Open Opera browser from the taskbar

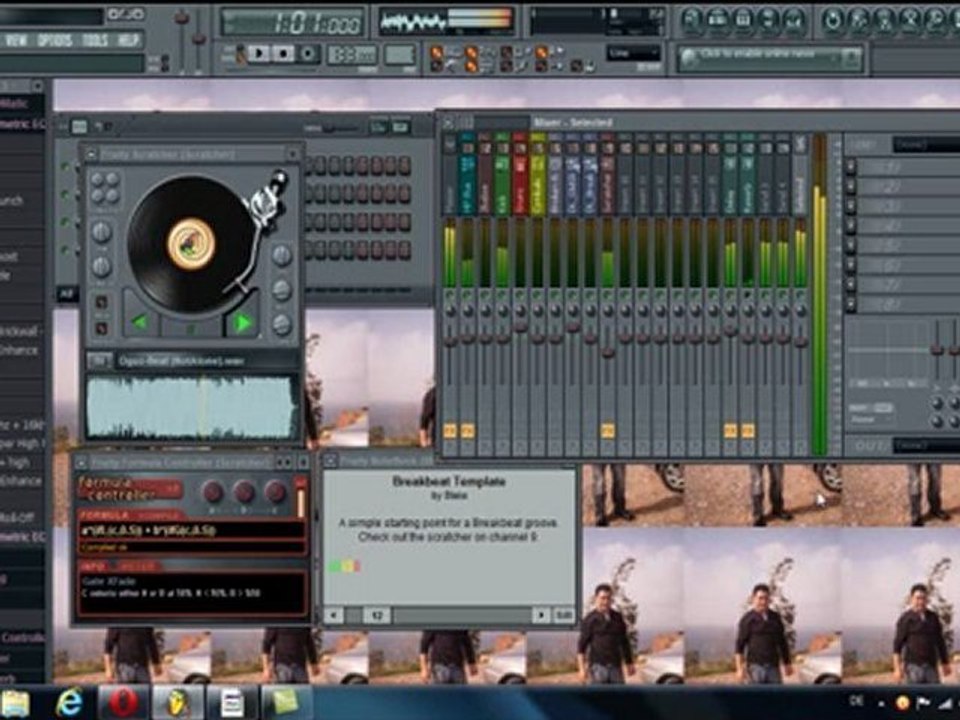click(x=123, y=702)
